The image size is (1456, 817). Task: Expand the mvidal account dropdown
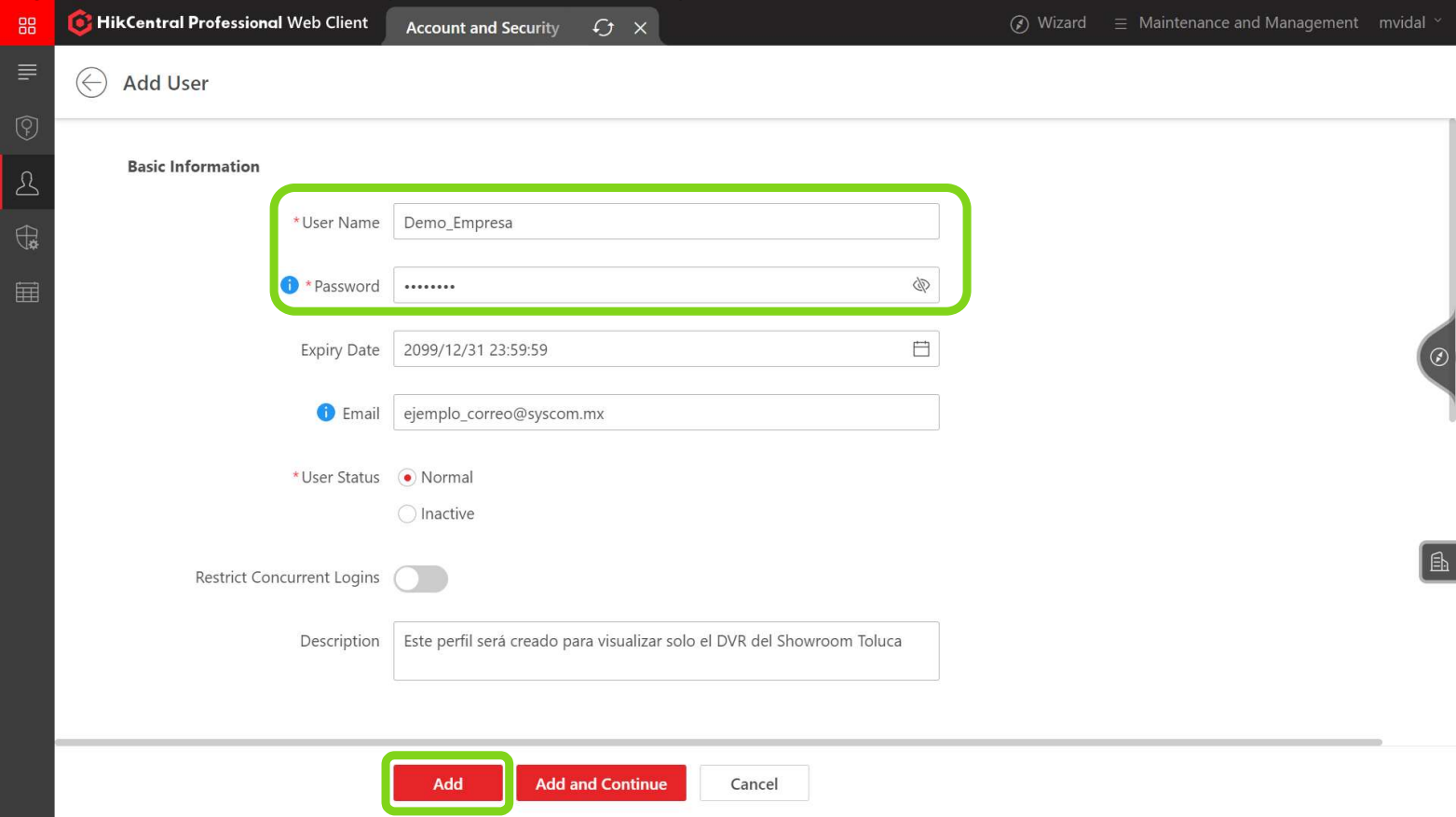point(1410,22)
